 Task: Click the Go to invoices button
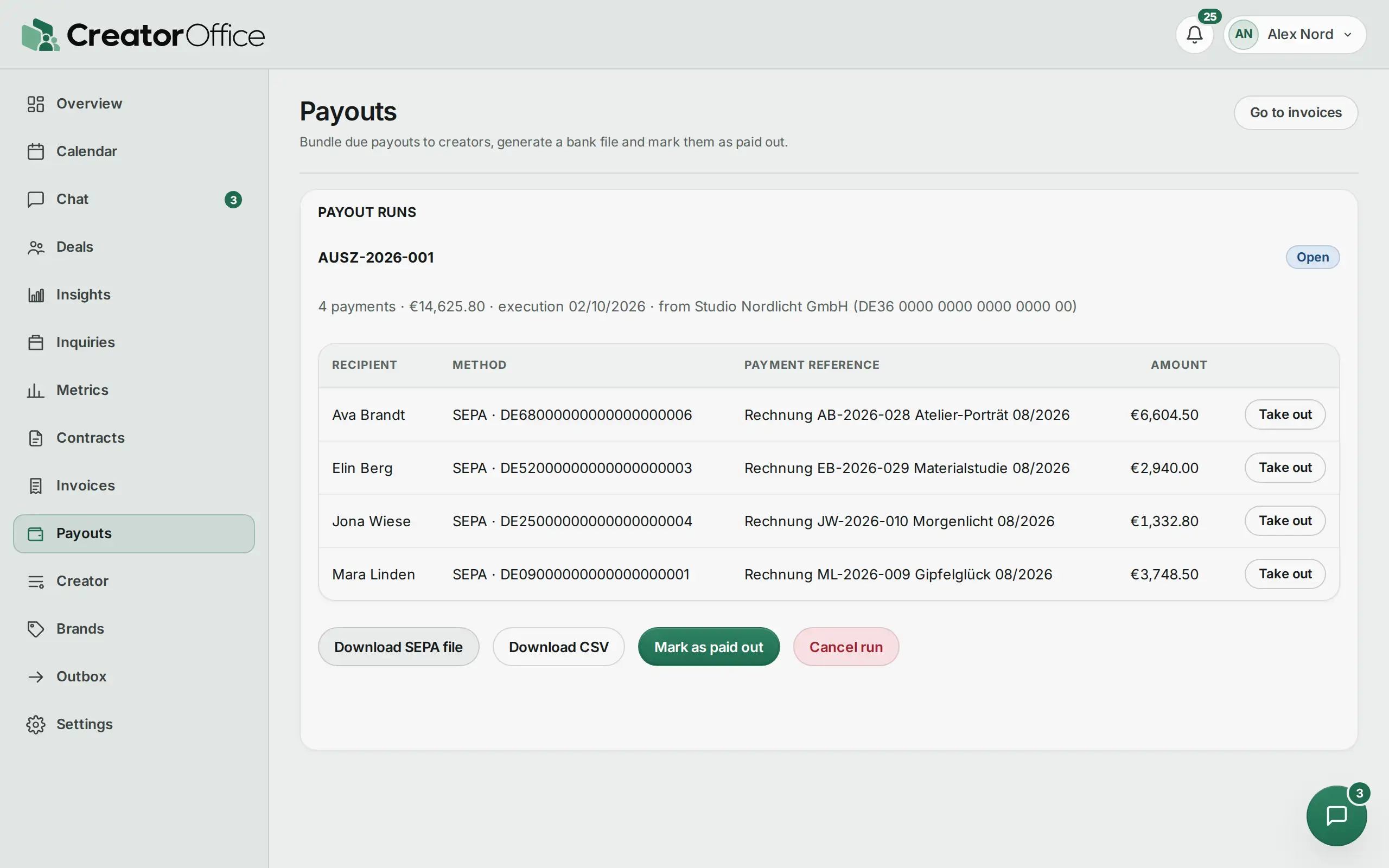point(1296,112)
